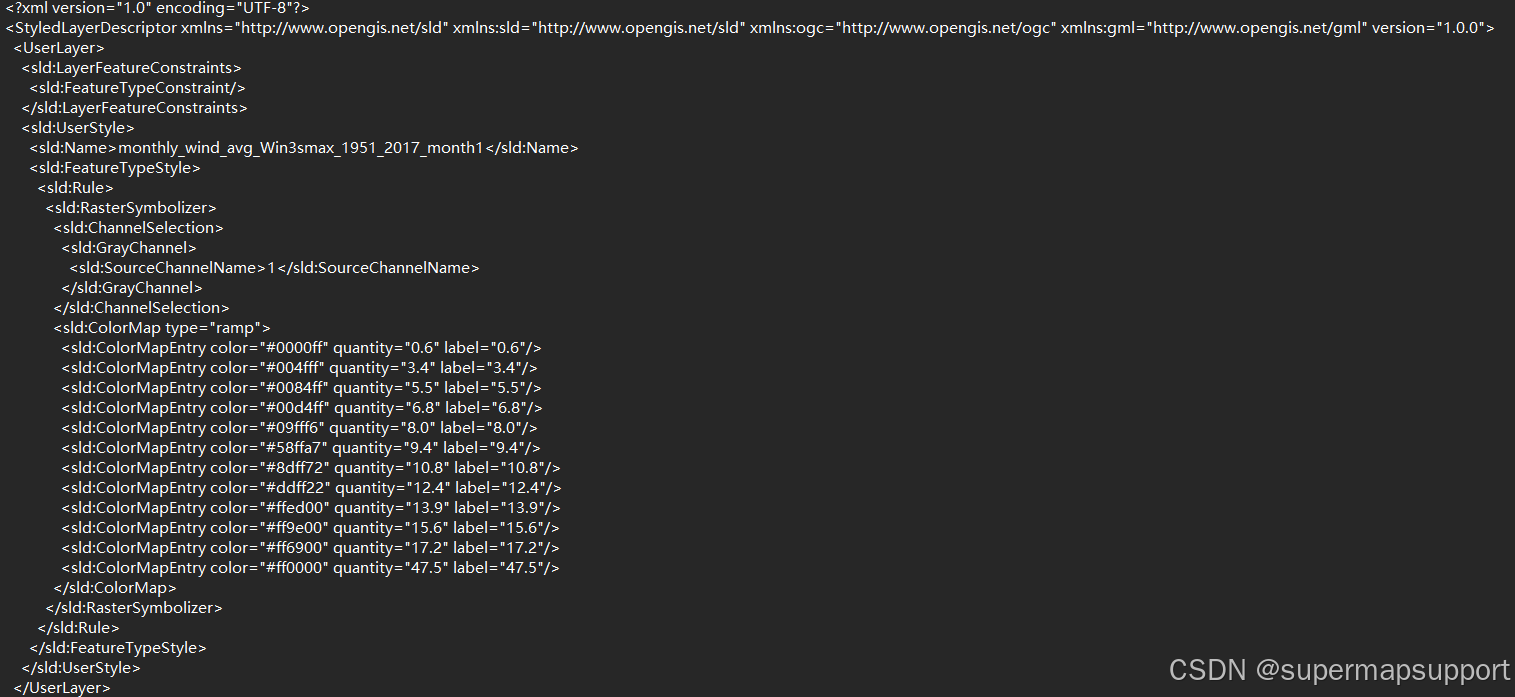Click the opening <sld:GrayChannel> tag
The image size is (1515, 697).
[x=128, y=248]
